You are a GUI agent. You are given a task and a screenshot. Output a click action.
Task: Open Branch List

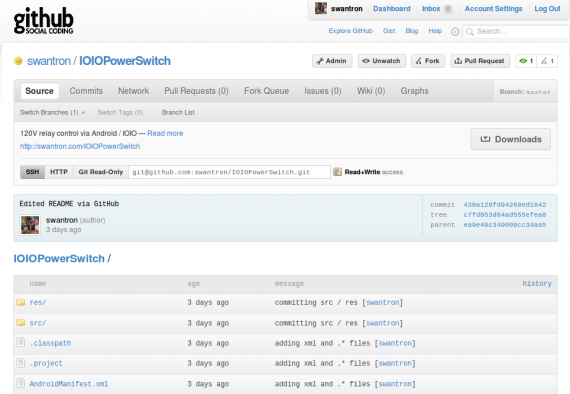[178, 113]
